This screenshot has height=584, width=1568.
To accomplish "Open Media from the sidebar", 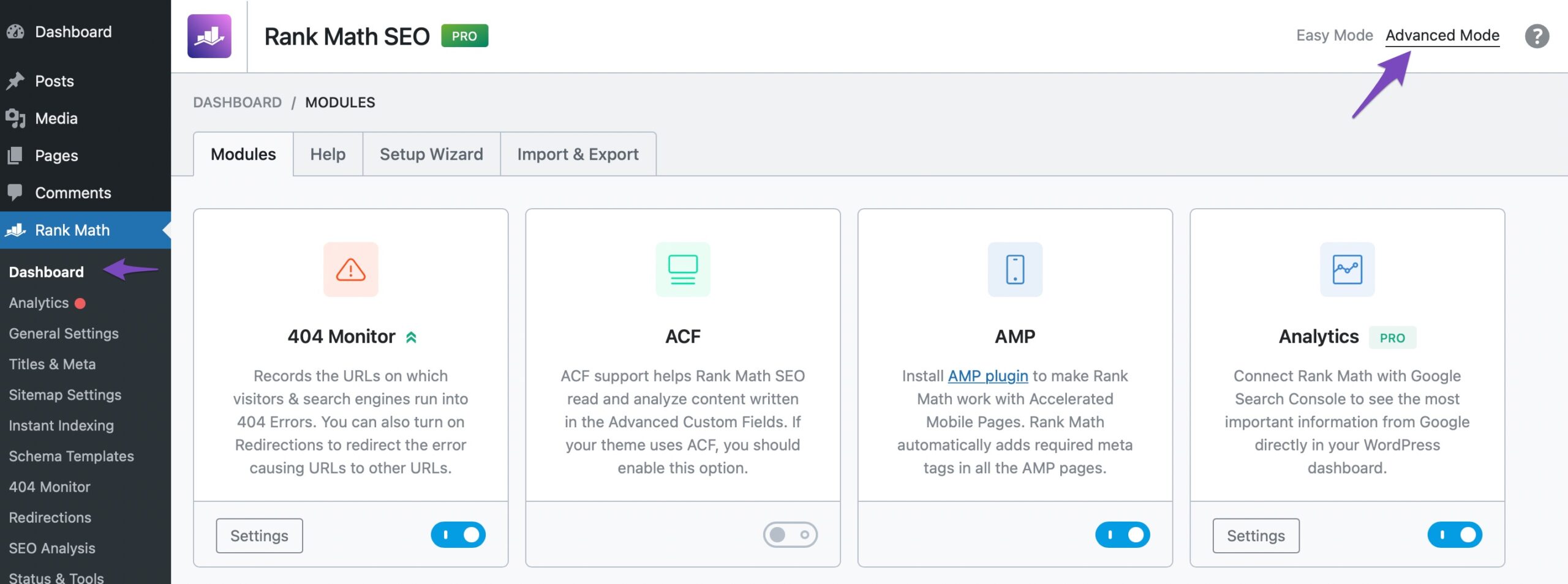I will click(56, 118).
